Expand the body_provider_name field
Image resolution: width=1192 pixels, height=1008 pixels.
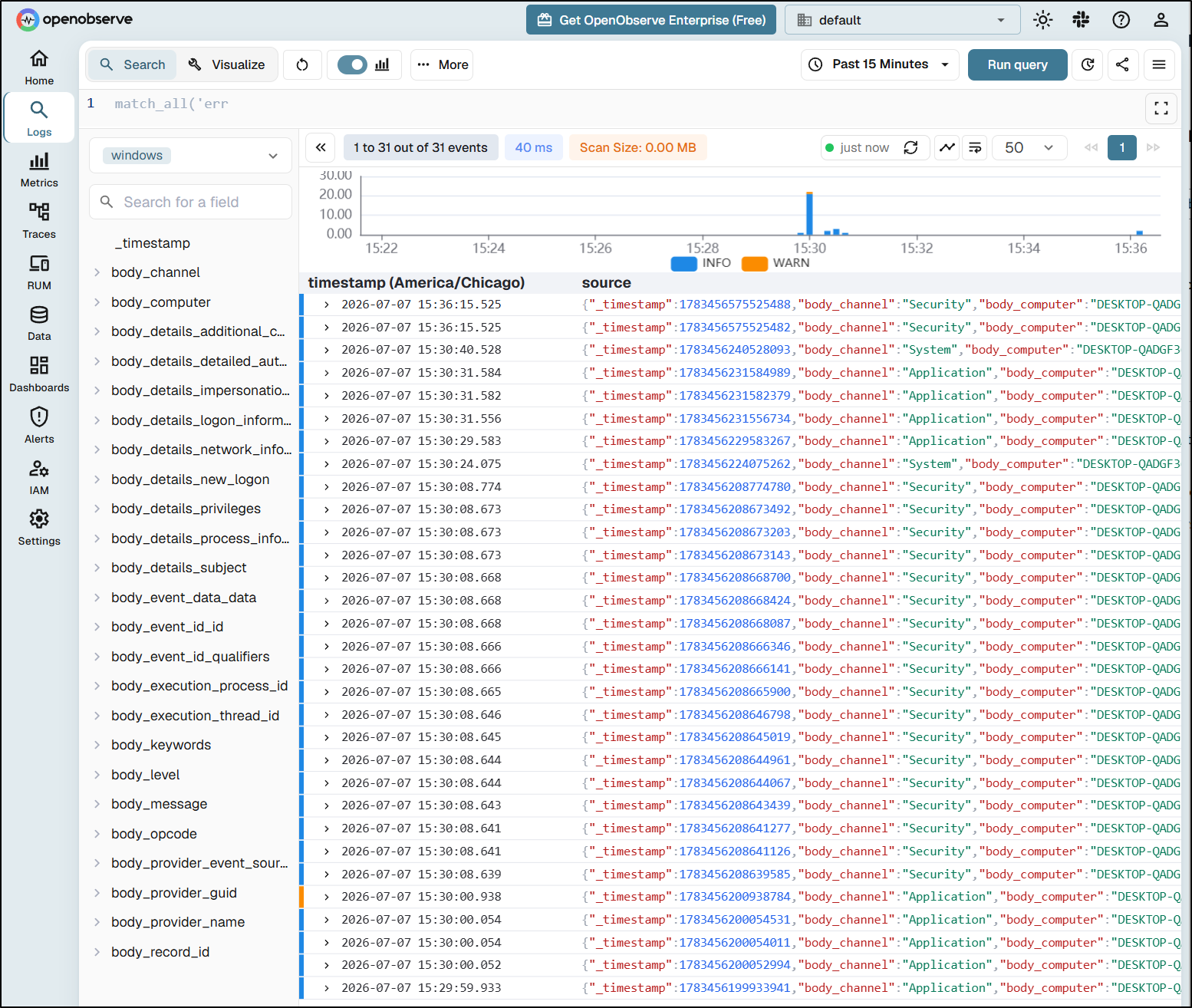pos(97,922)
